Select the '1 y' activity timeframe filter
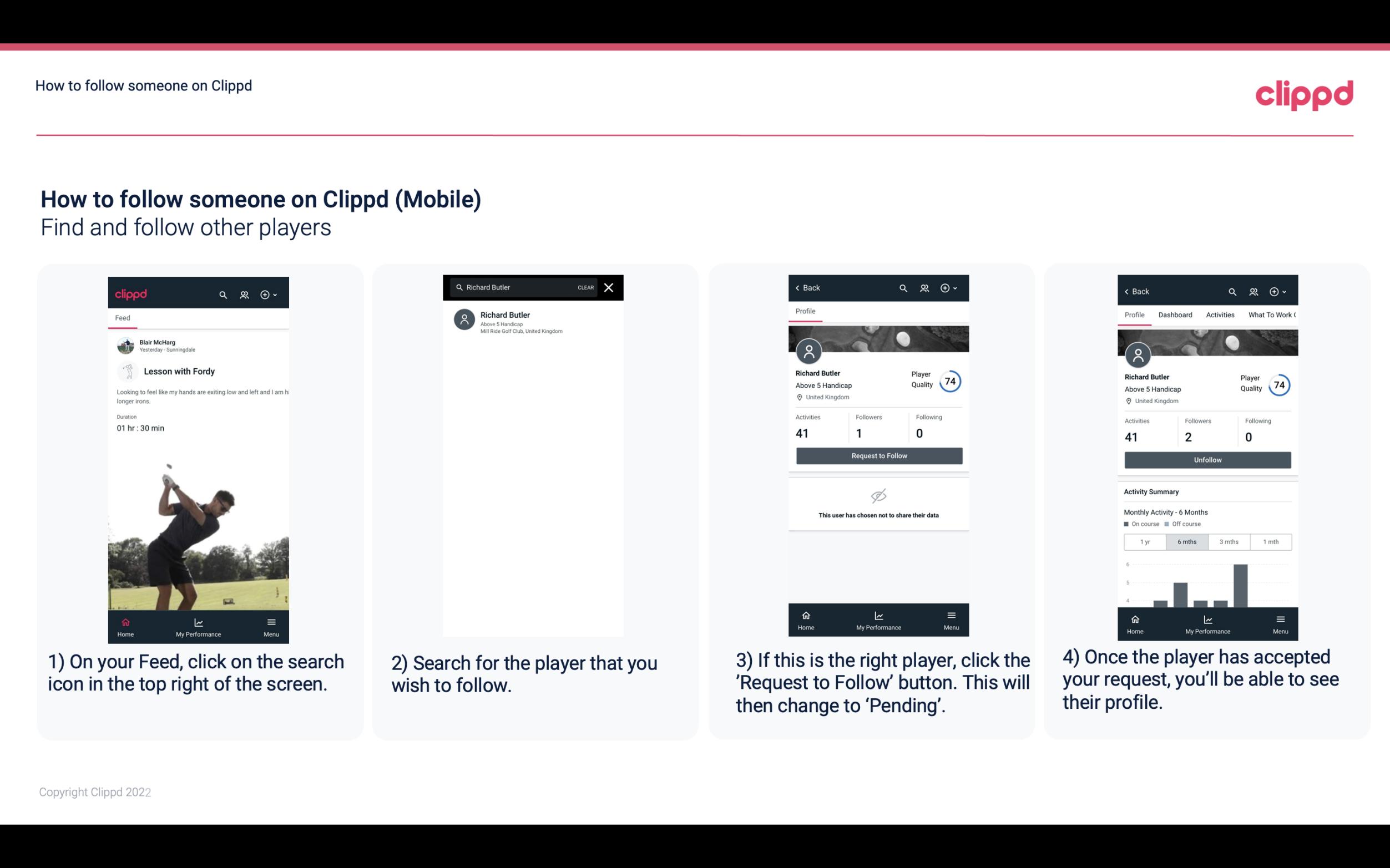The height and width of the screenshot is (868, 1390). point(1144,541)
